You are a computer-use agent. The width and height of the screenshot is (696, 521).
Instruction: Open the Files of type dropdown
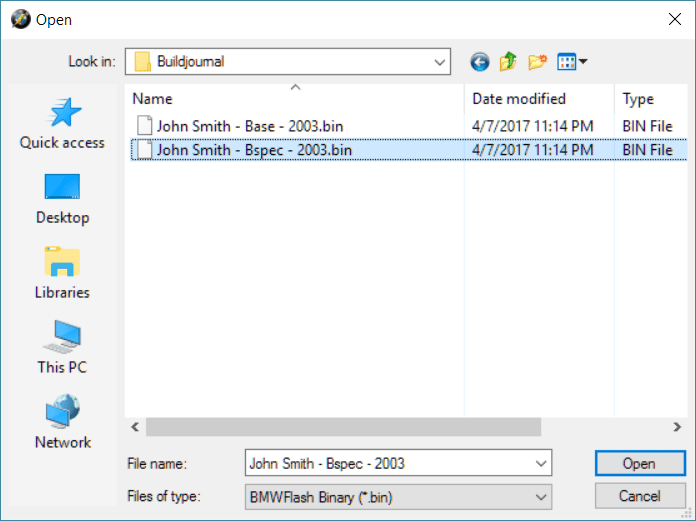pyautogui.click(x=541, y=496)
